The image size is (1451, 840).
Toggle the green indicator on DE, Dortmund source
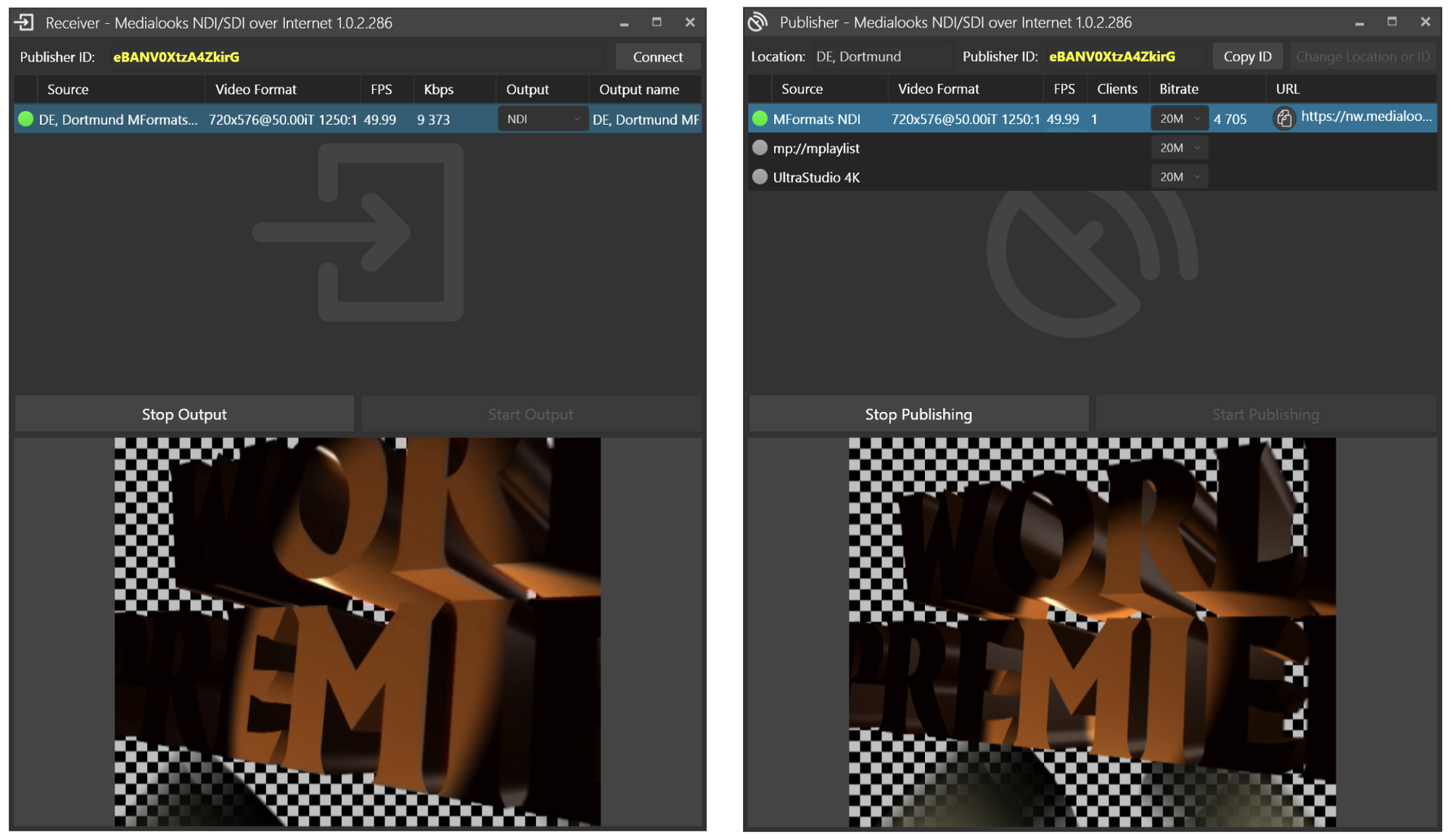25,119
